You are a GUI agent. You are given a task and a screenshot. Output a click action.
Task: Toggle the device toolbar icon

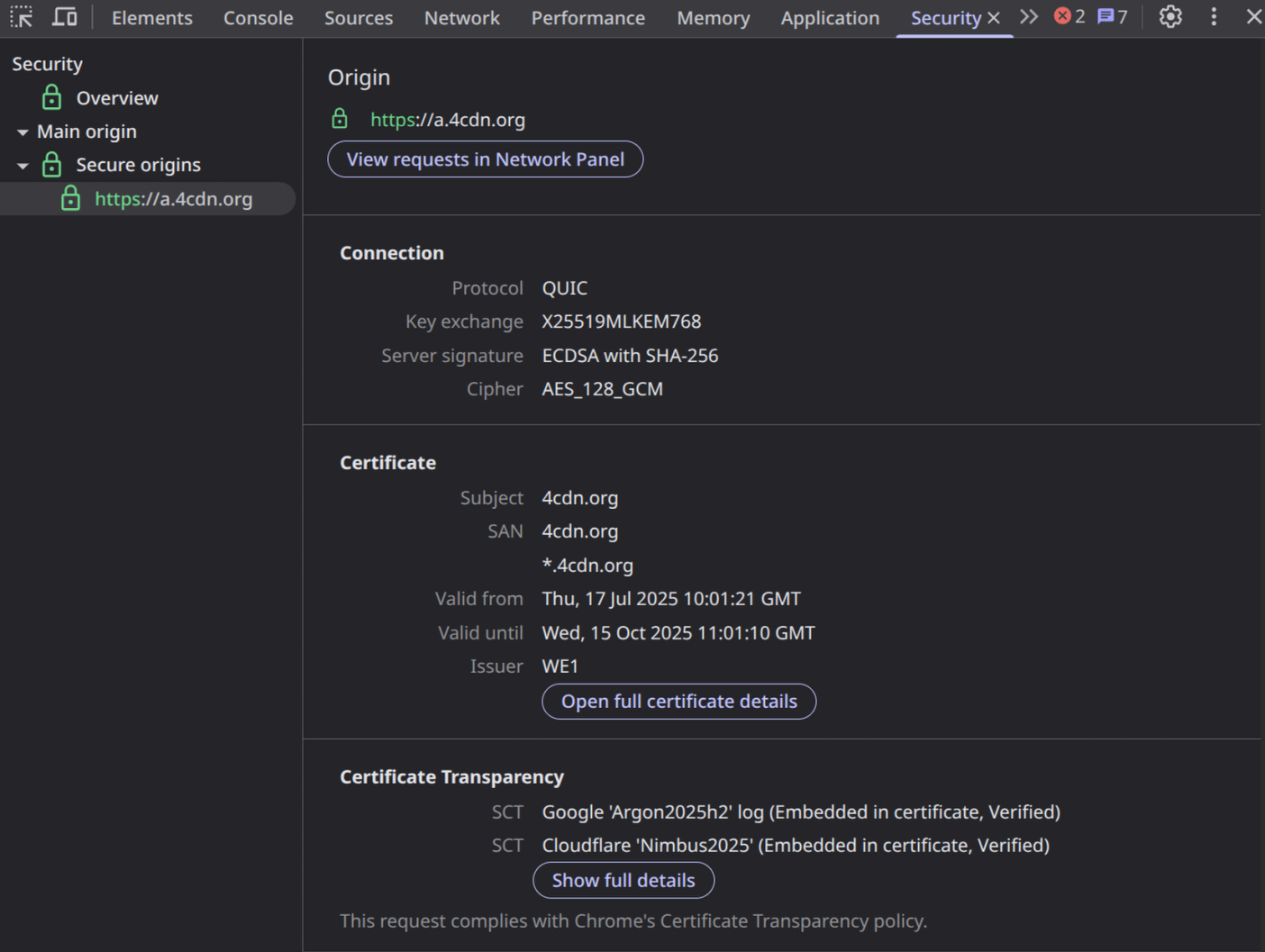pyautogui.click(x=64, y=17)
